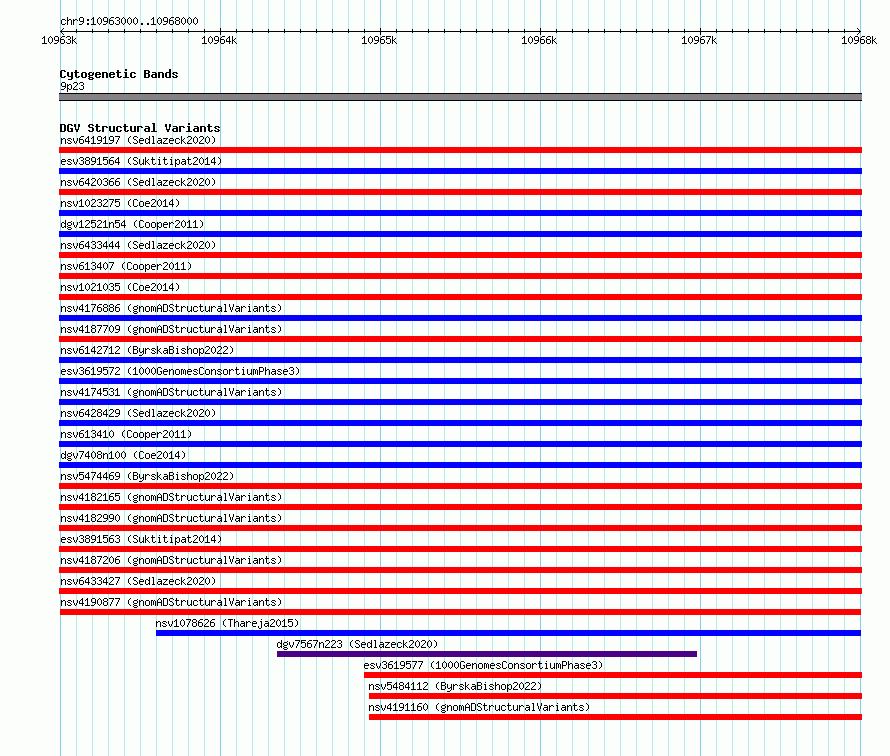Select the blue esv3891564 variant bar
Screen dimensions: 890x756
(460, 171)
